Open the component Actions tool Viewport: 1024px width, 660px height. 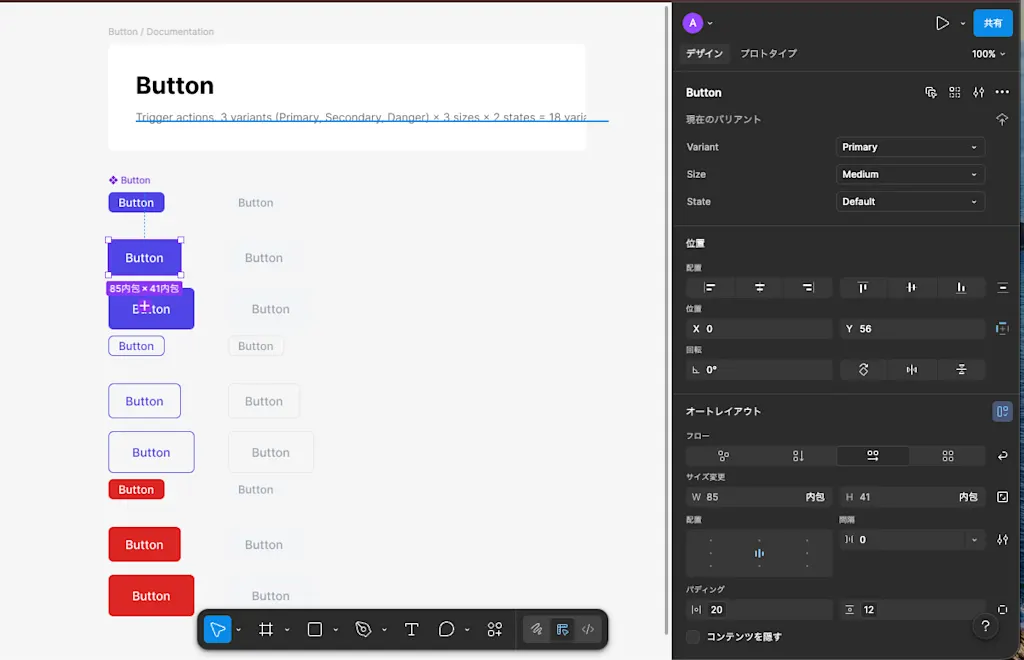[x=494, y=629]
